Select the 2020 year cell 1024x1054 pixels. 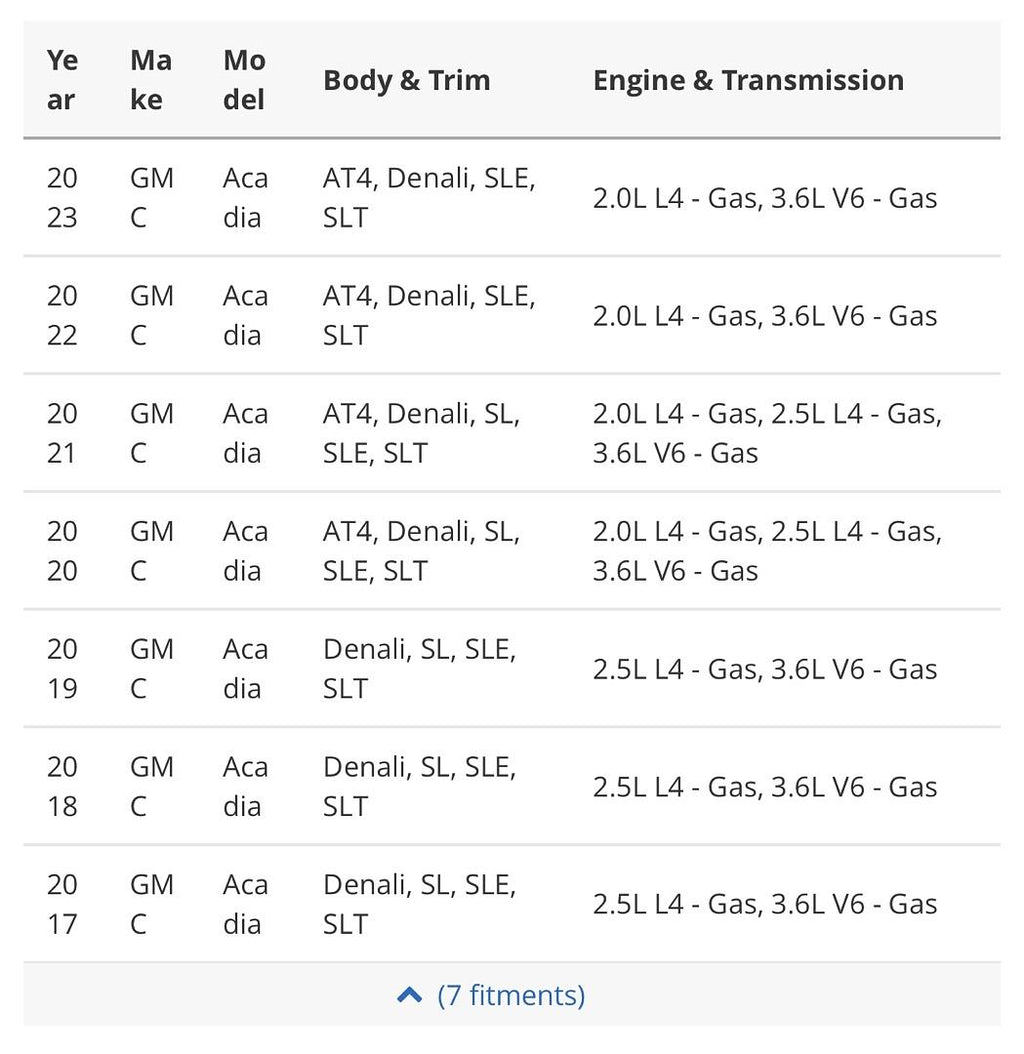[x=63, y=551]
